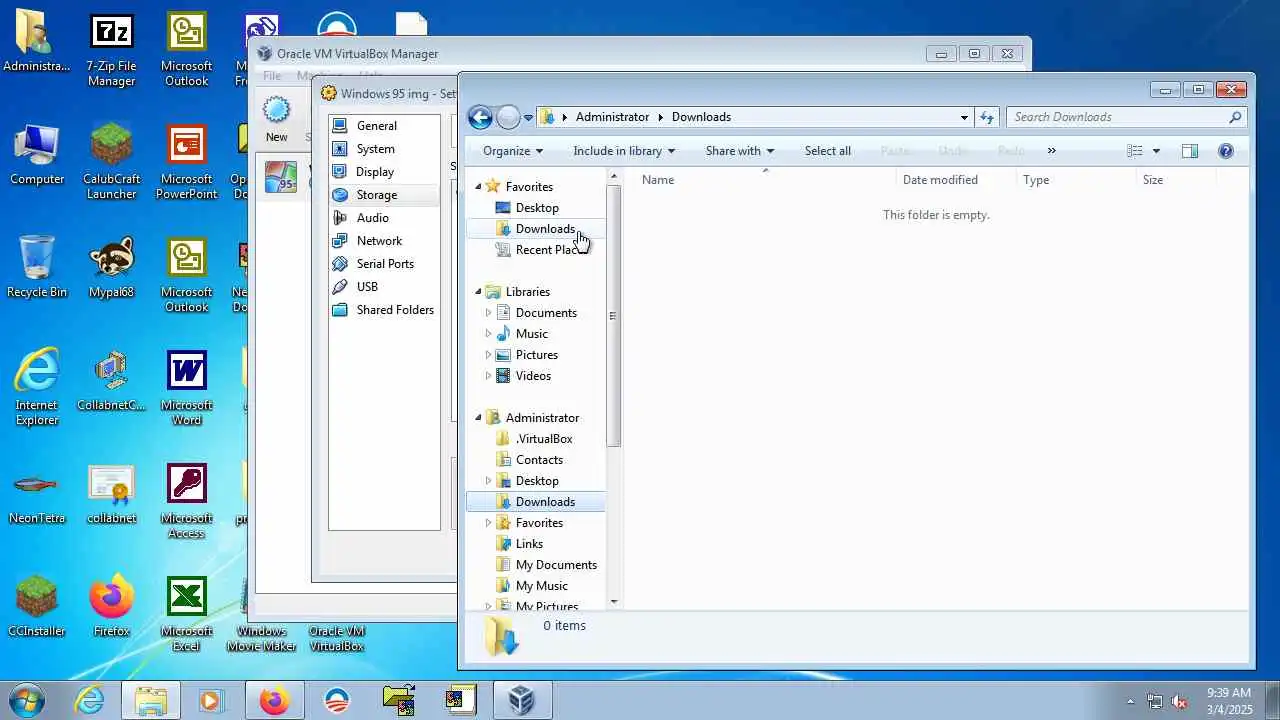Click the Explorer Back arrow button

pyautogui.click(x=480, y=117)
